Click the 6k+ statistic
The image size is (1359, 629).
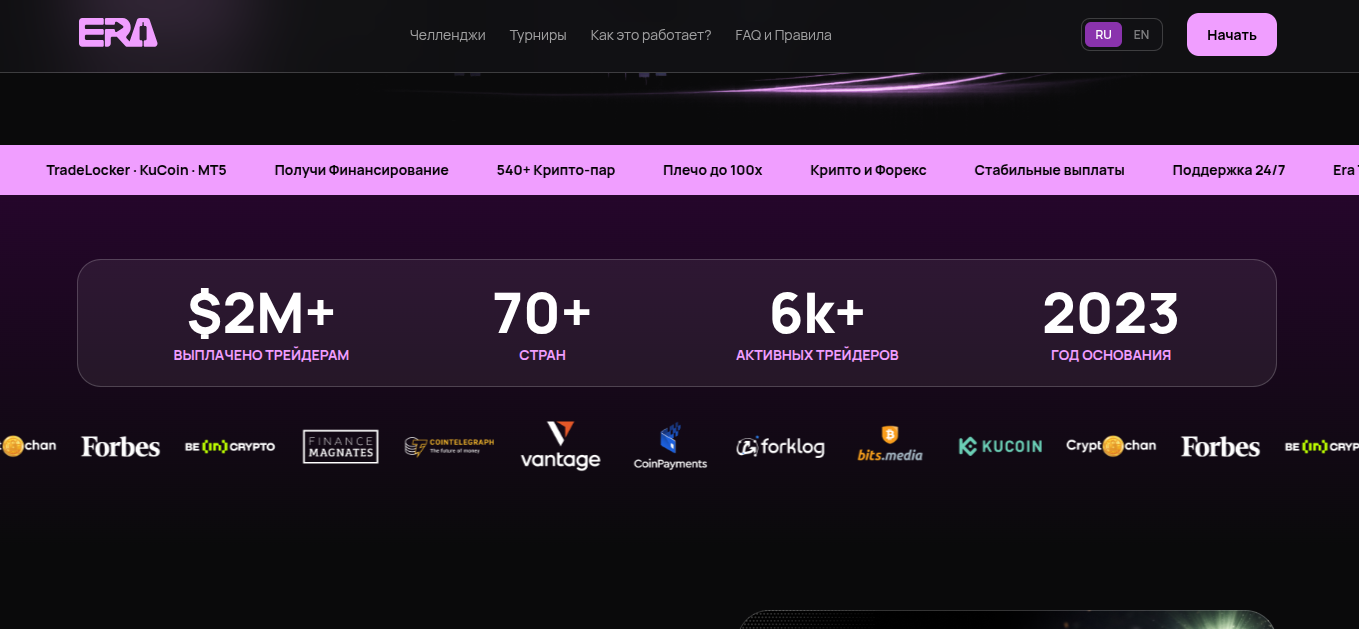click(817, 313)
